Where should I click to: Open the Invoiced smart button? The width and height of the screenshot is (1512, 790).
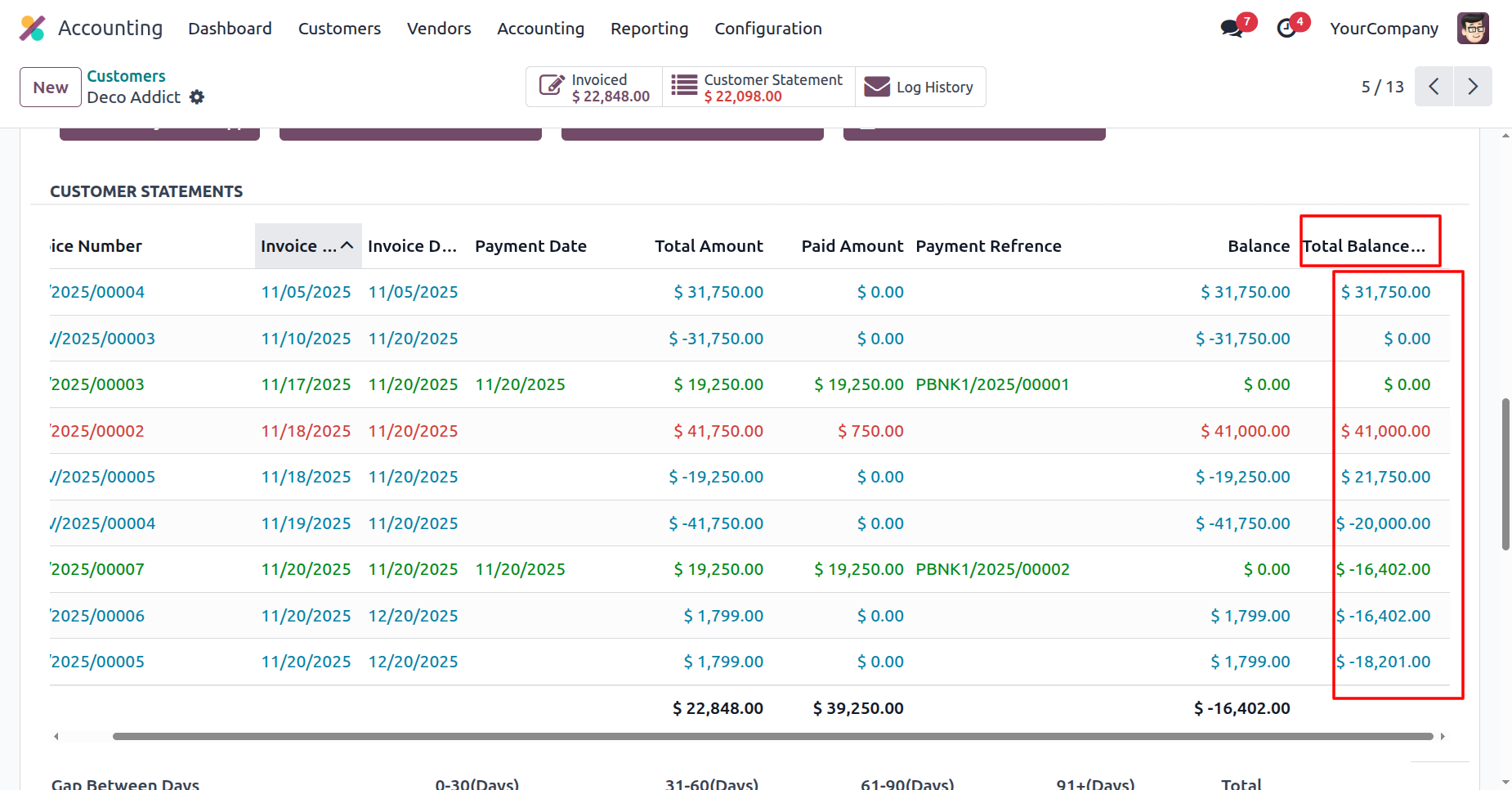point(594,88)
